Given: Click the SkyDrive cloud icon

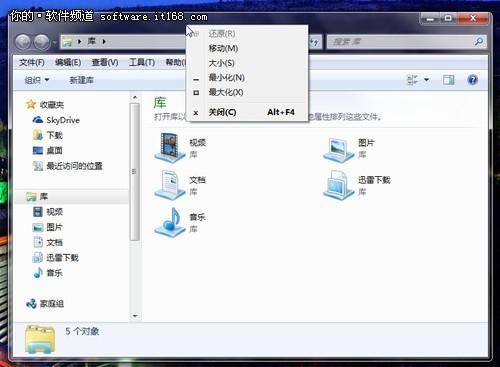Looking at the screenshot, I should pos(38,120).
